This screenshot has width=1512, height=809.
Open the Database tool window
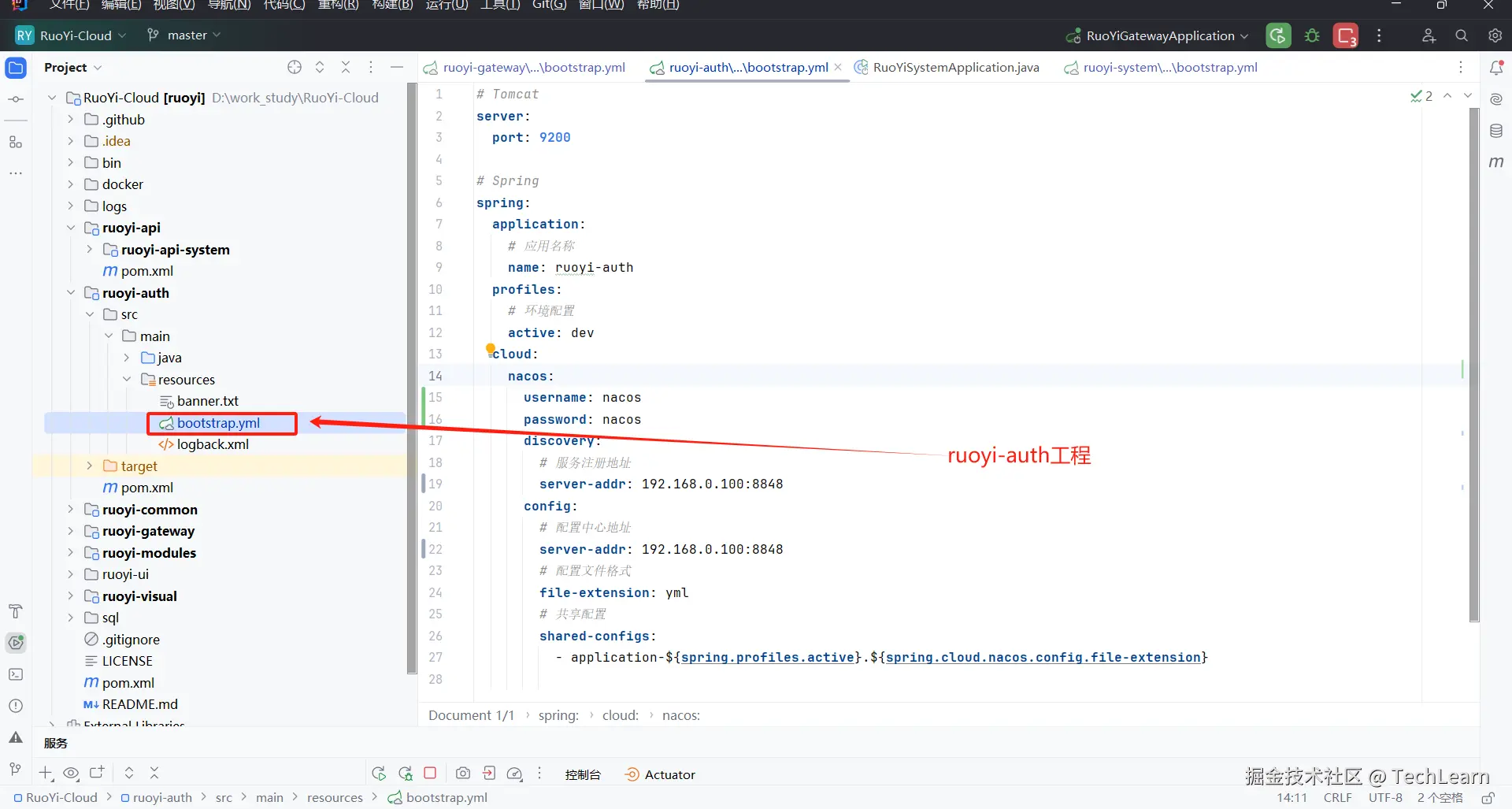point(1496,131)
